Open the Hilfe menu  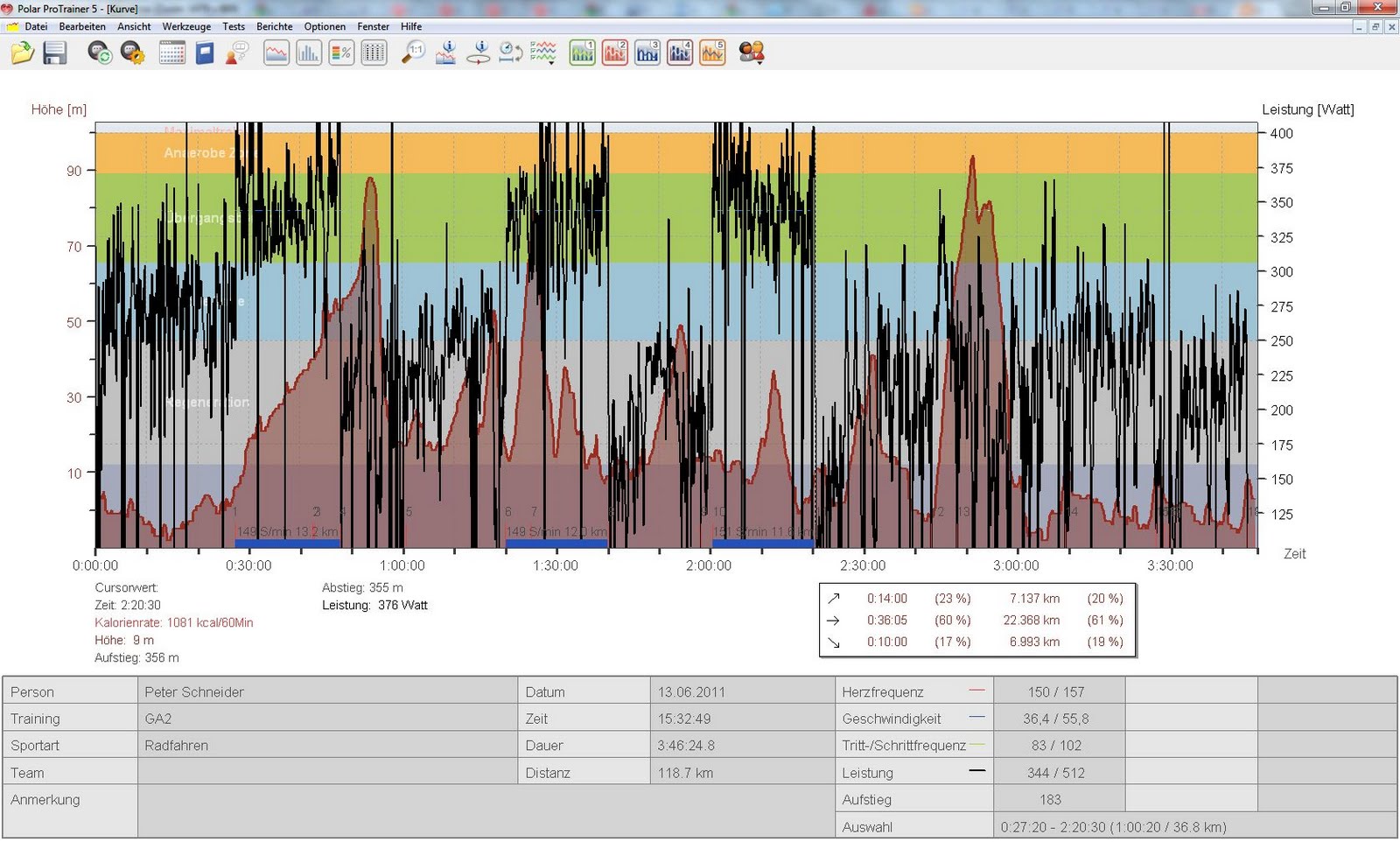[411, 27]
